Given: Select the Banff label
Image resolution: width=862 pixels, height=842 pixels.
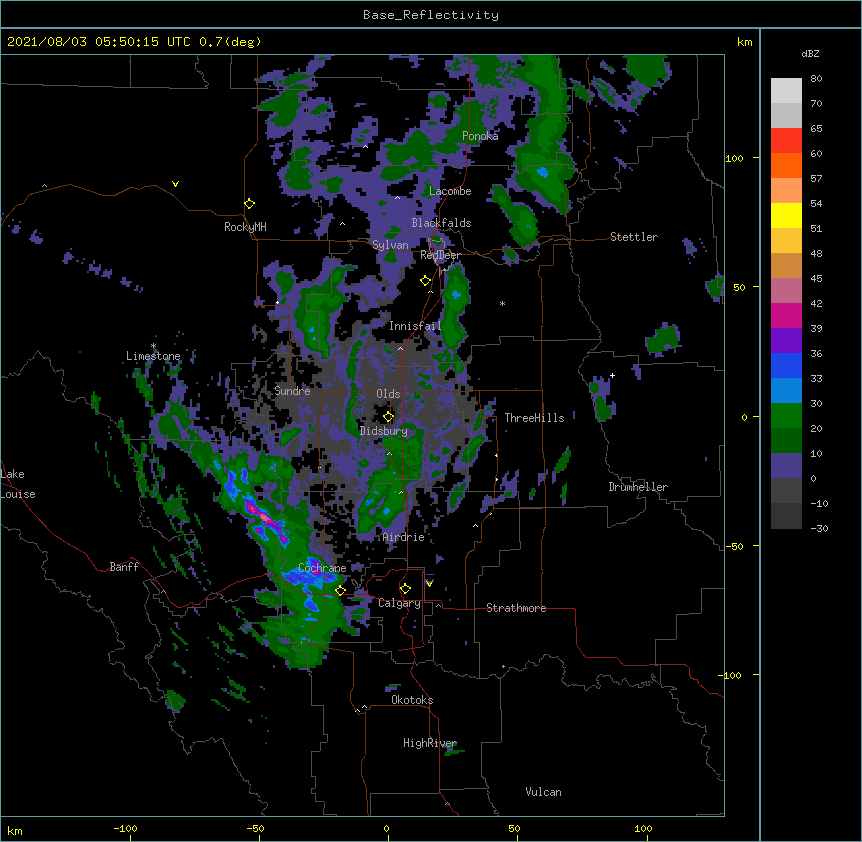Looking at the screenshot, I should (x=124, y=567).
